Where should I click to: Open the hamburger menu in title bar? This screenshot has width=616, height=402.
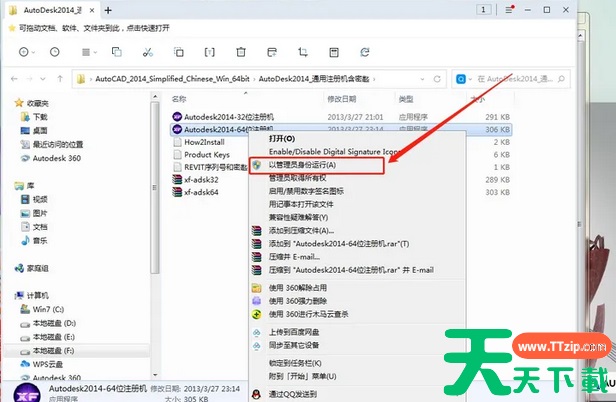[509, 9]
